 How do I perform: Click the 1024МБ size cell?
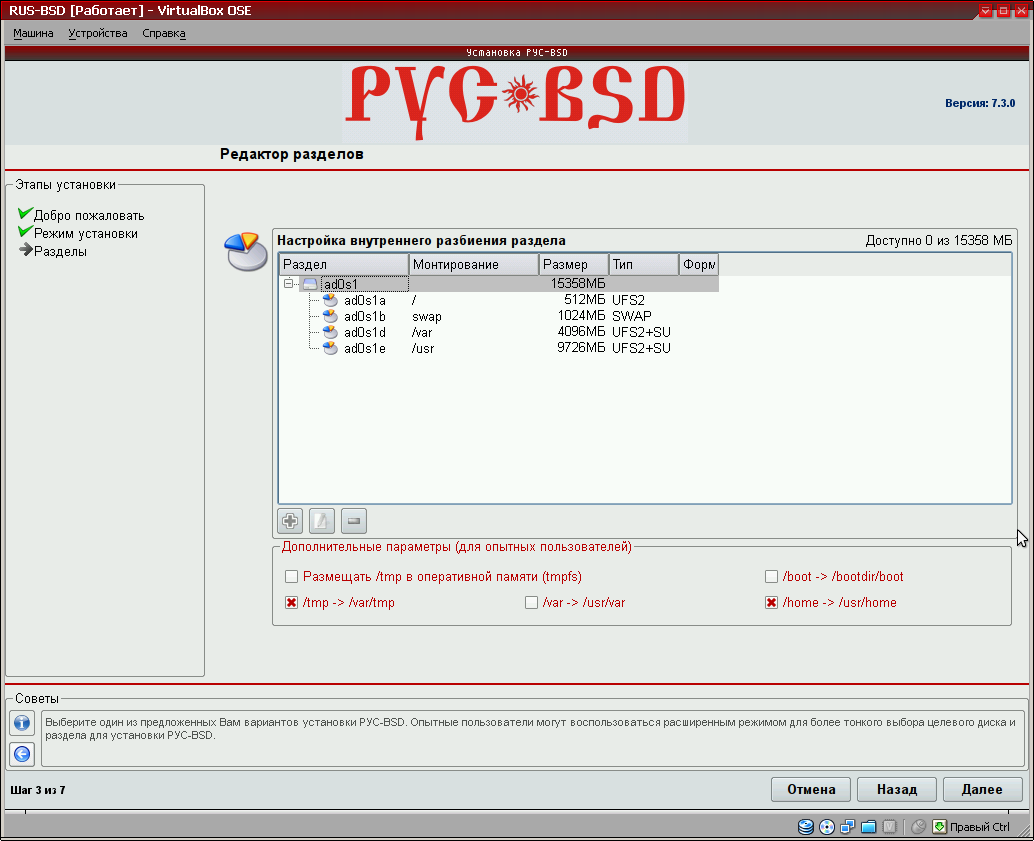[x=581, y=316]
